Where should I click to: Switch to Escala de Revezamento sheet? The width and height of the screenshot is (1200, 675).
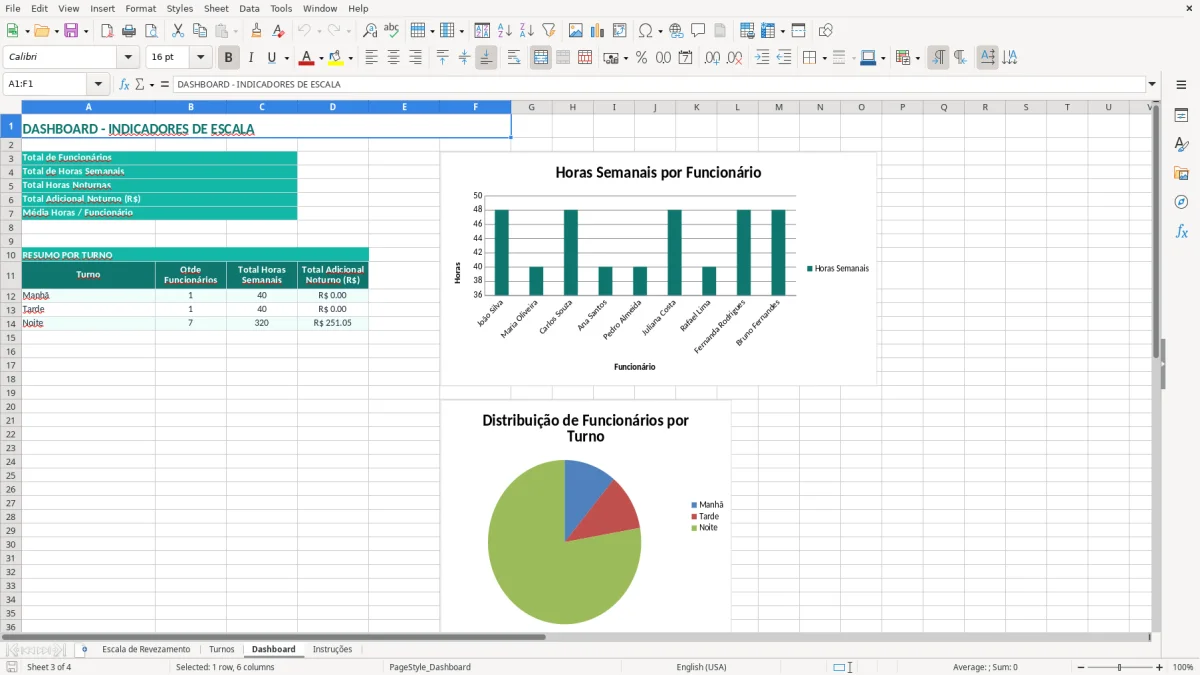click(x=146, y=649)
